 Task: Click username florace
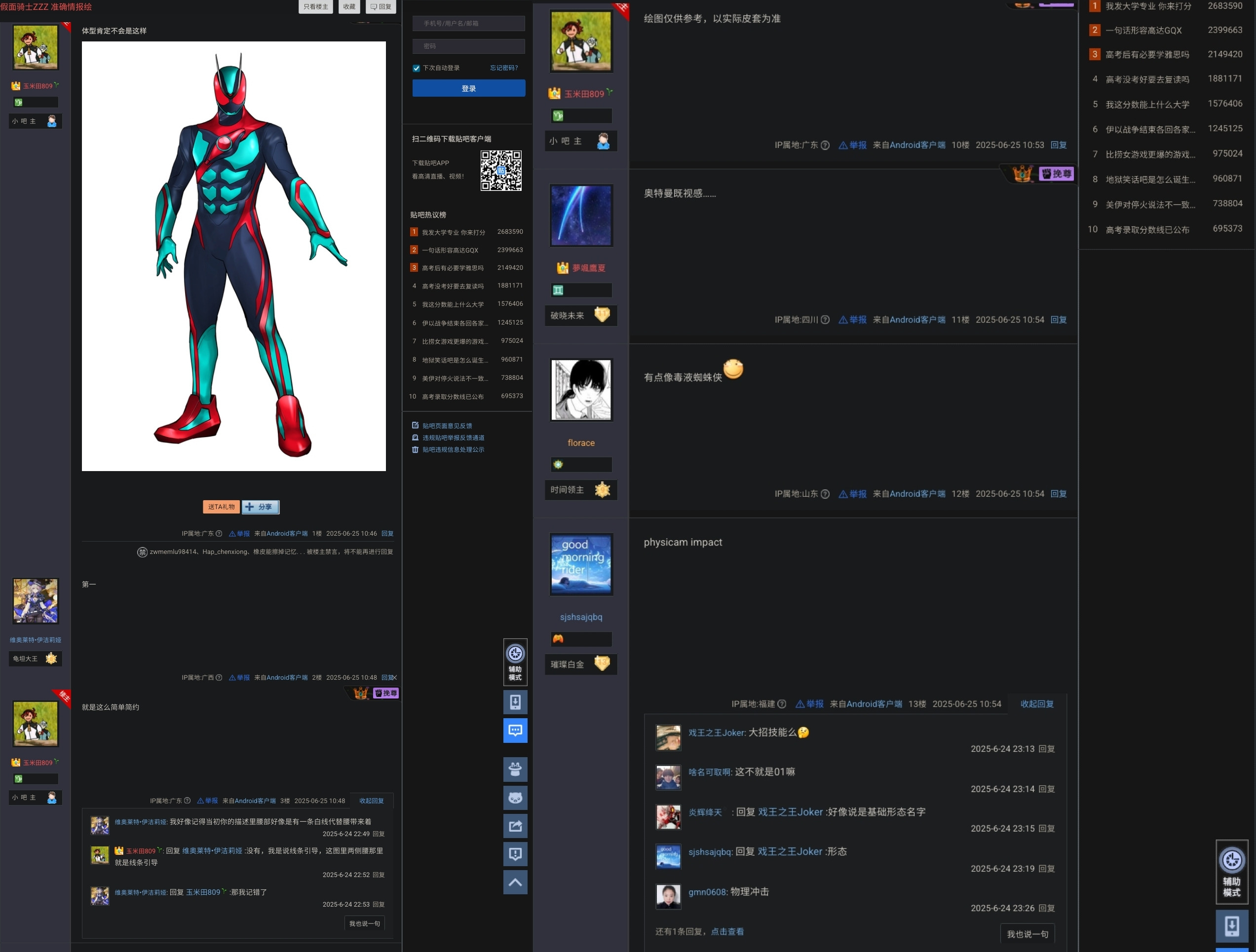581,443
